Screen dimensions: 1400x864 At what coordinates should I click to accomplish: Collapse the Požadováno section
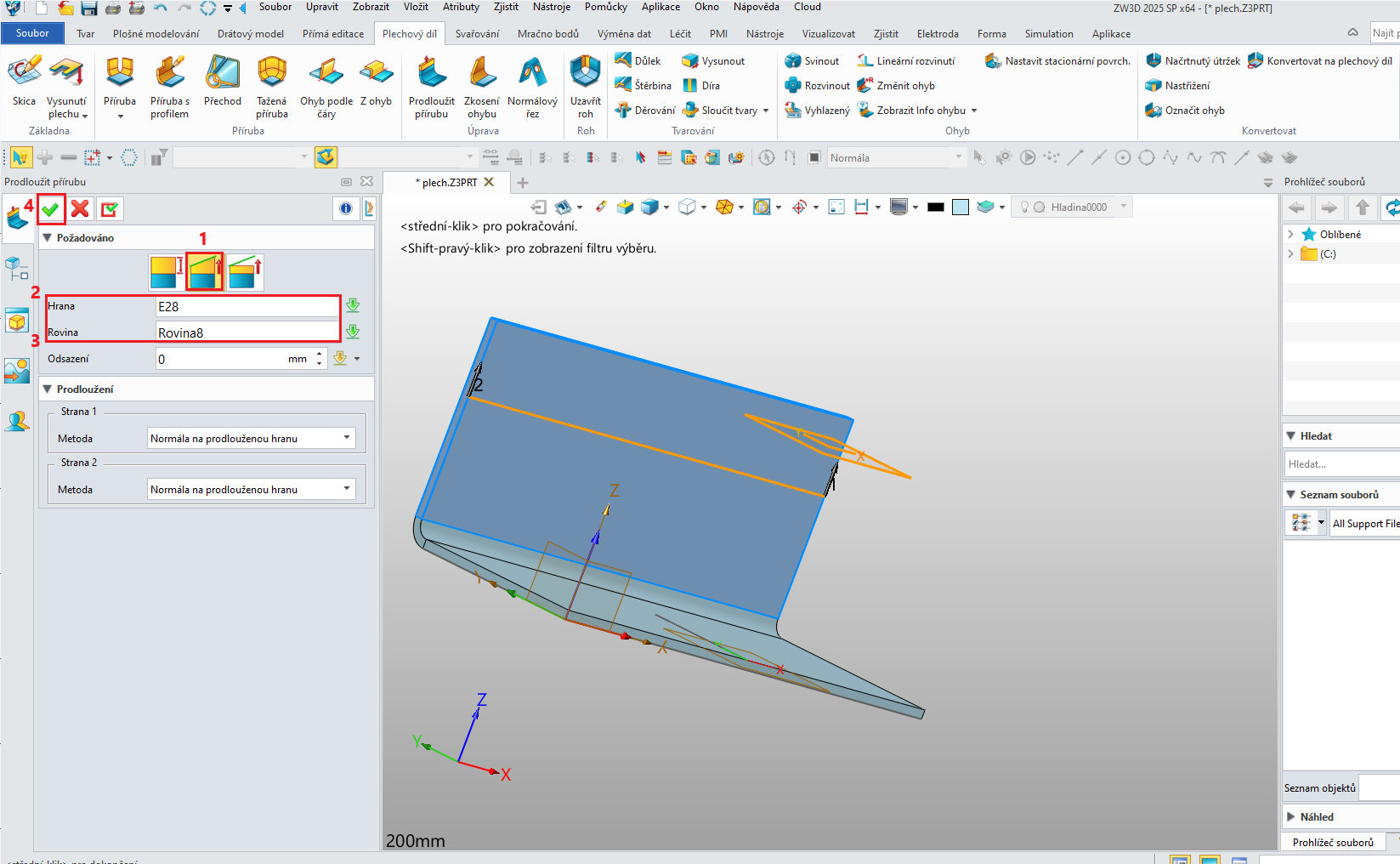click(48, 238)
